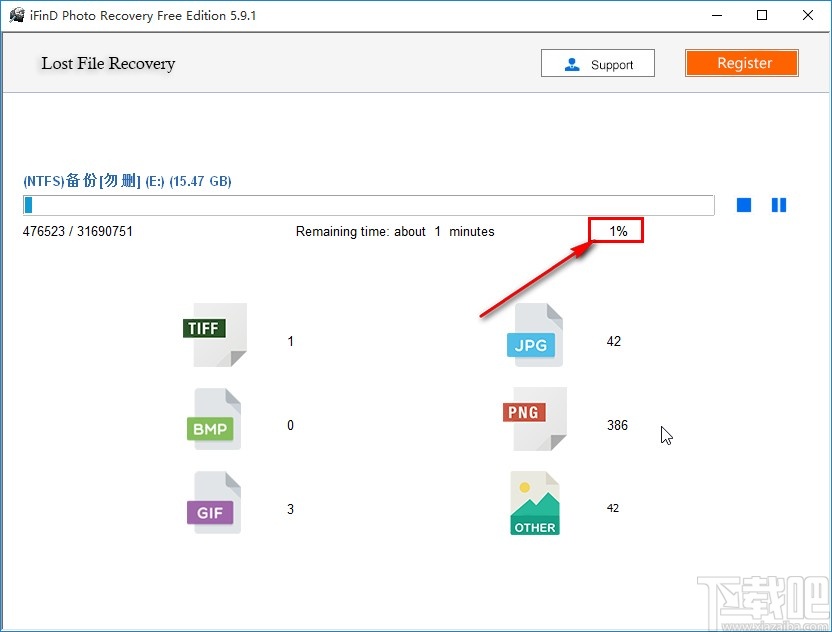Click the PNG count value '386'
The height and width of the screenshot is (632, 832).
point(617,425)
